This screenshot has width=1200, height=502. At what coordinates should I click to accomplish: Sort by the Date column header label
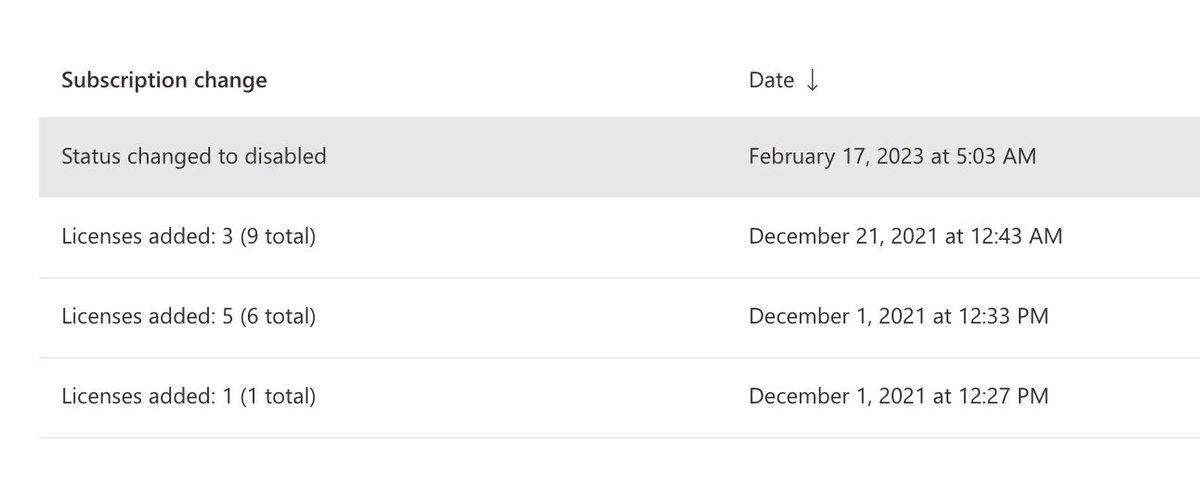coord(771,80)
